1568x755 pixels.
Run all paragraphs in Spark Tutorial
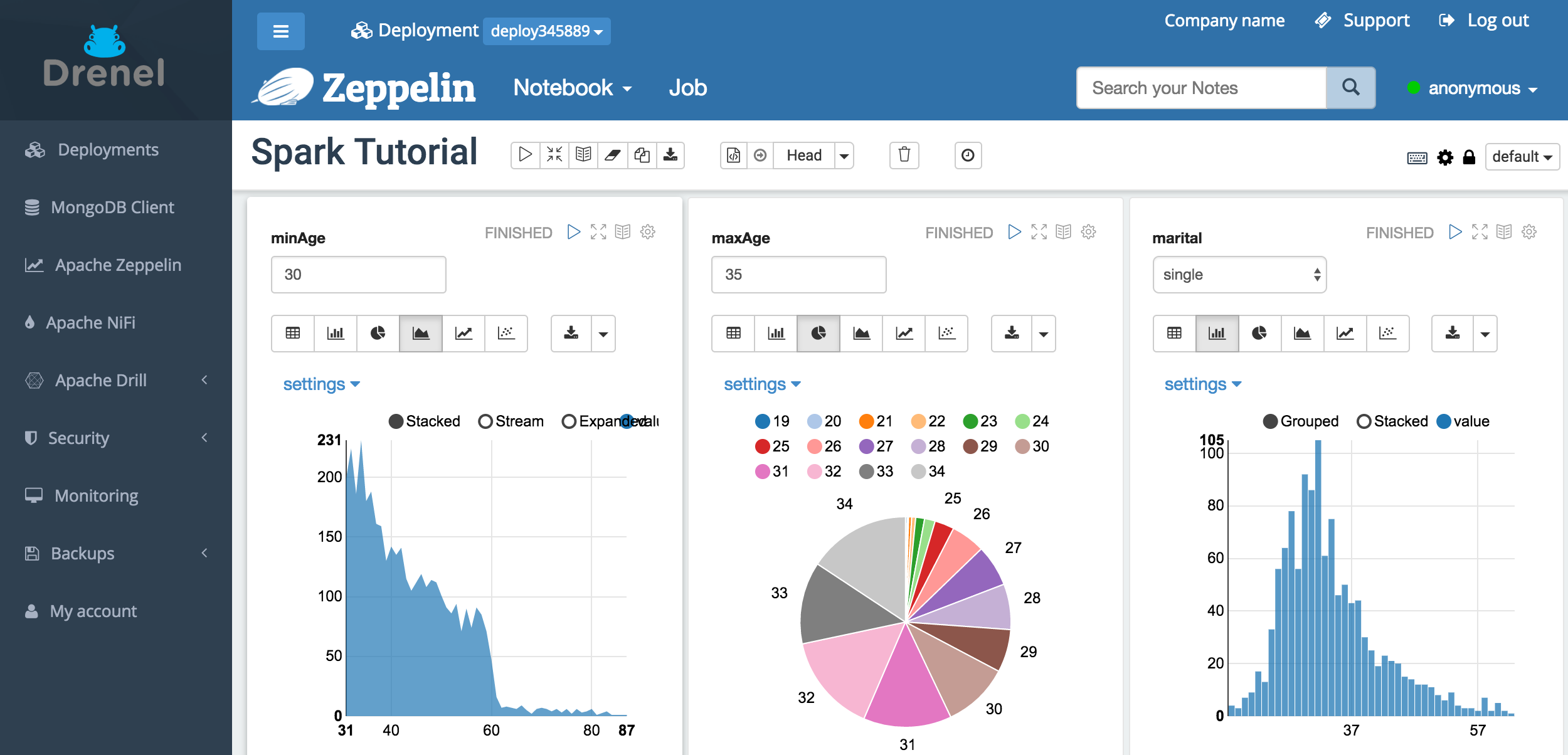click(526, 155)
